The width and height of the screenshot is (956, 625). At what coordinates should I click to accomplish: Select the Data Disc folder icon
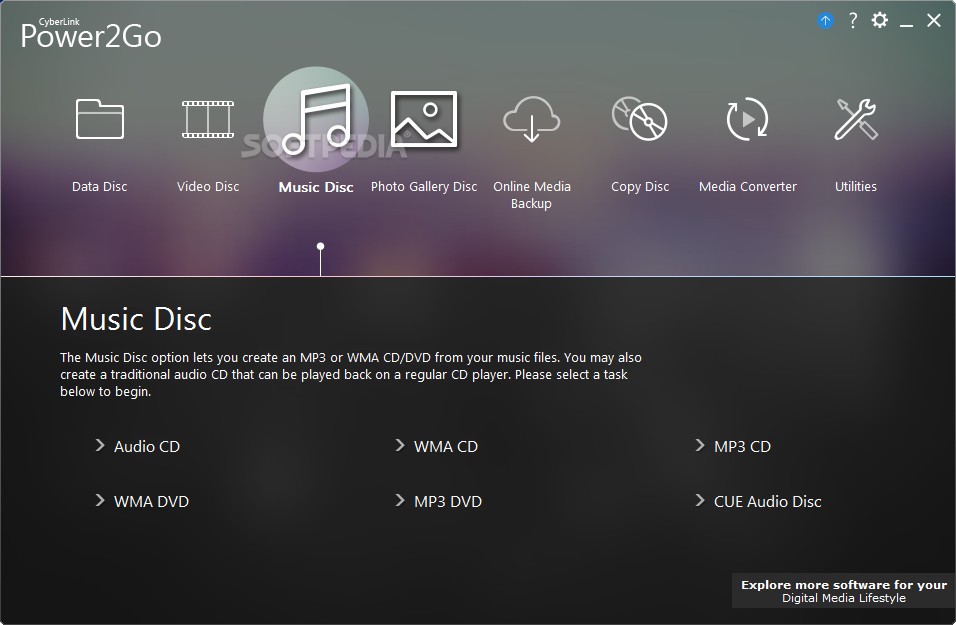(x=100, y=120)
